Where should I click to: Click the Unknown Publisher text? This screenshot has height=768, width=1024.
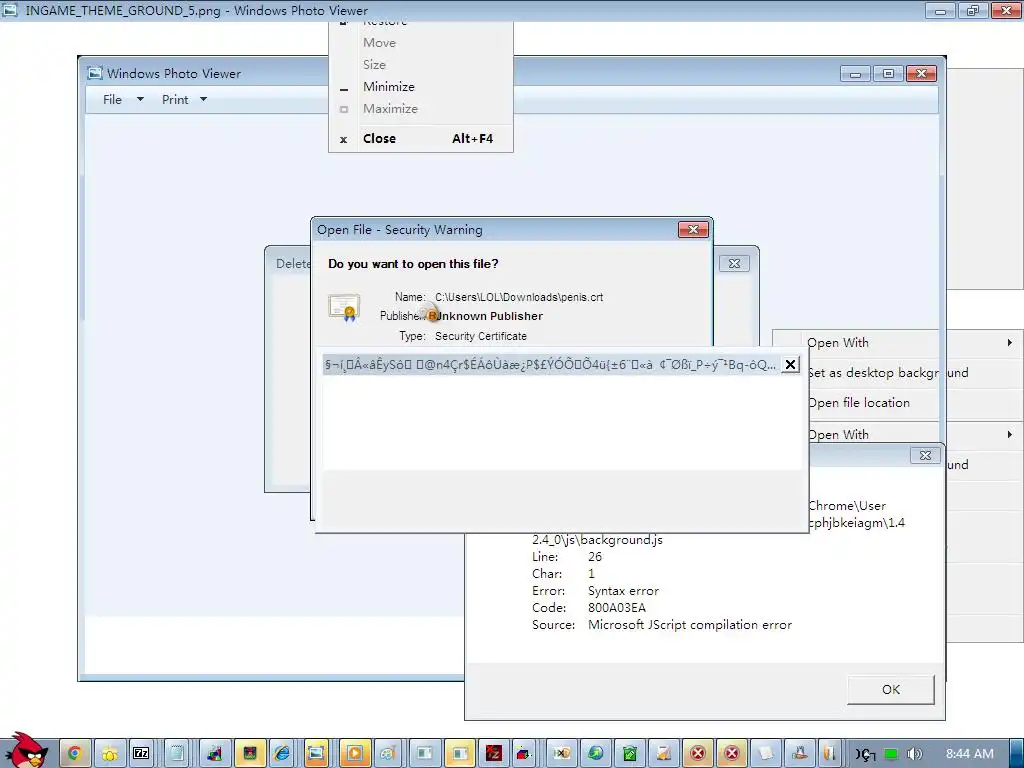[490, 316]
